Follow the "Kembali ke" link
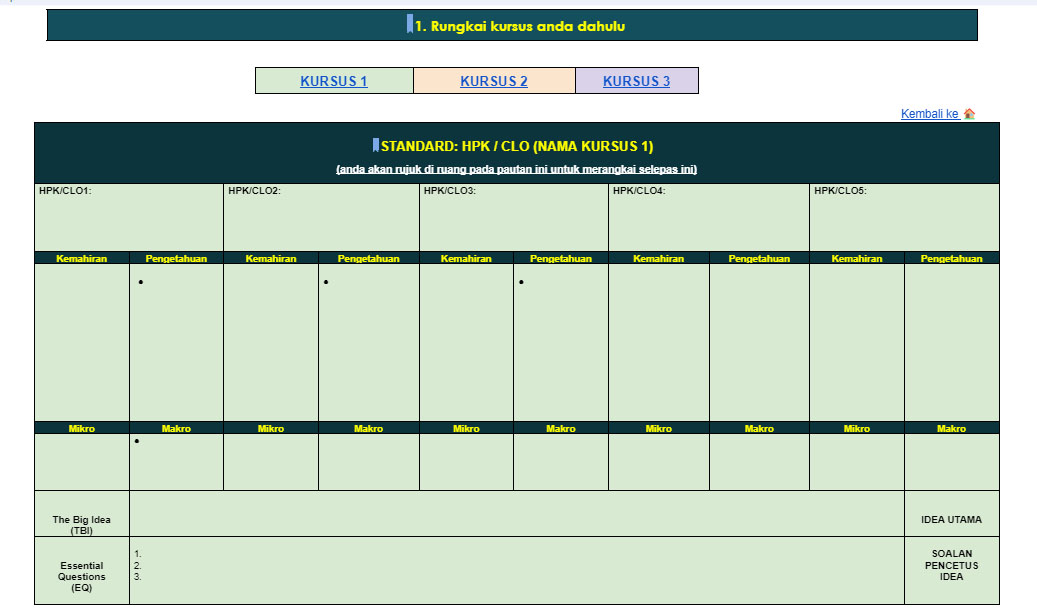Viewport: 1037px width, 609px height. click(930, 114)
